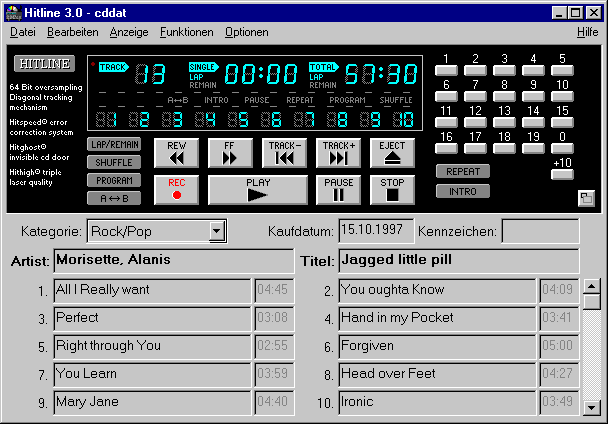Click the compact view icon at panel corner

(x=586, y=198)
